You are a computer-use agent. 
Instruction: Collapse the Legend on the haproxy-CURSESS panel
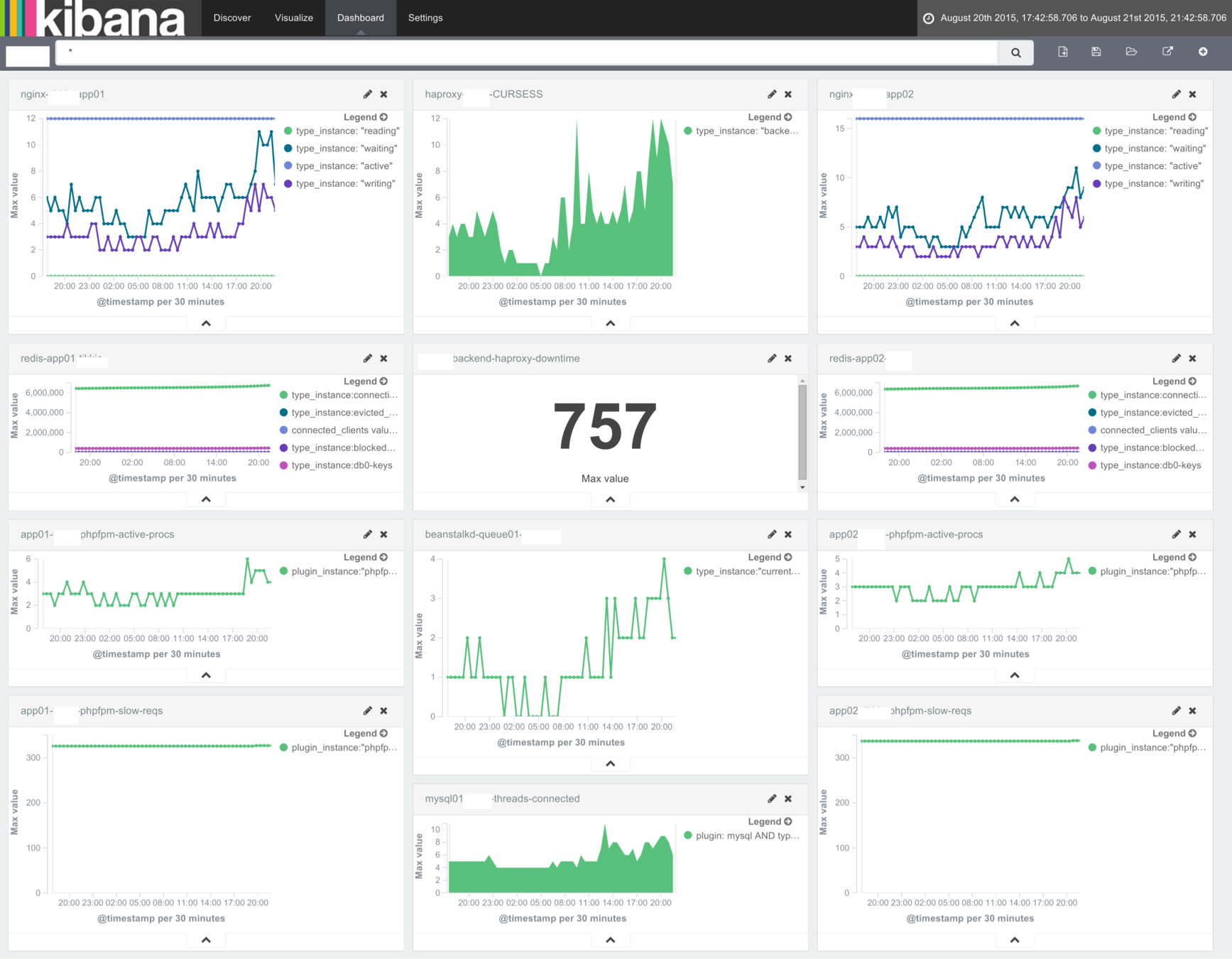coord(788,117)
